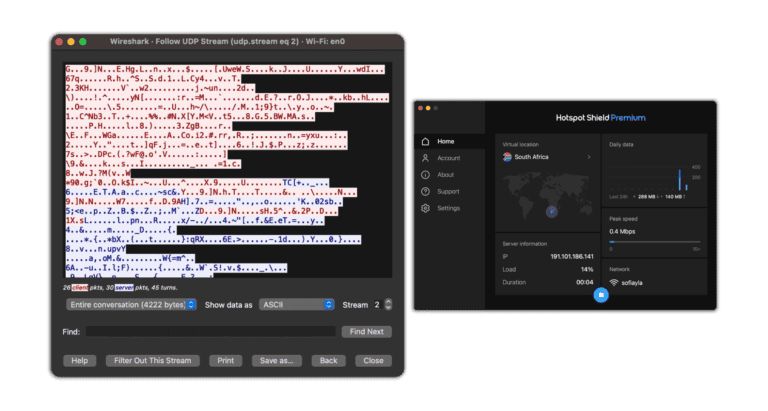
Task: Click the sofiayla network name
Action: 632,283
